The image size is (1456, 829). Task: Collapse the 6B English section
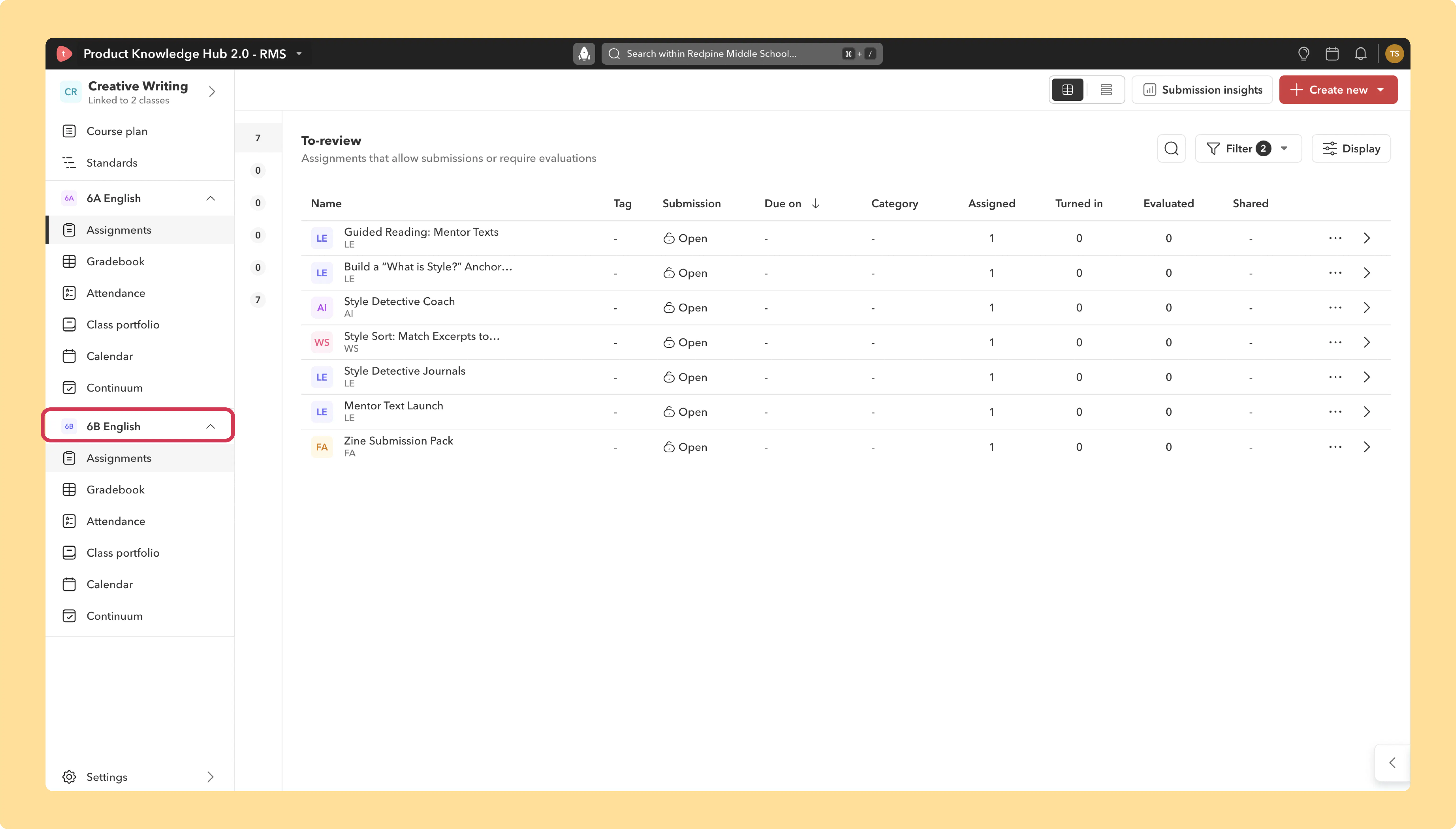210,426
